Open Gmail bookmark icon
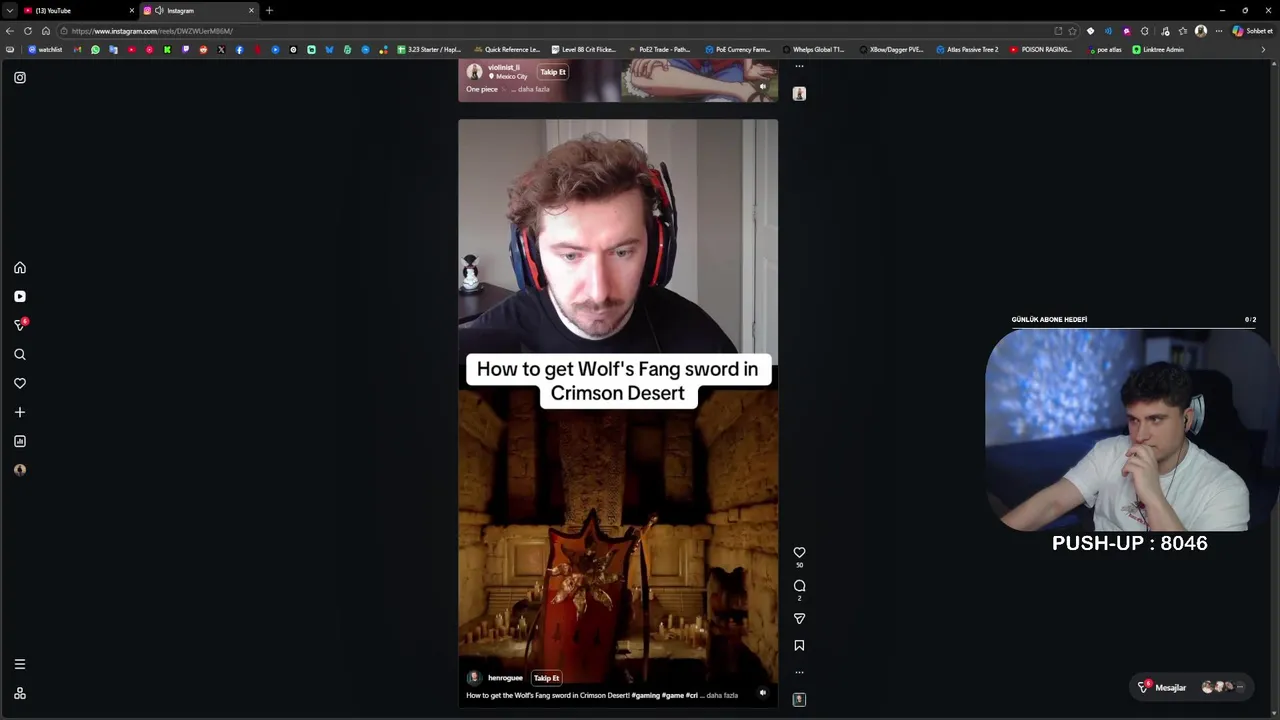This screenshot has height=720, width=1280. (x=77, y=49)
